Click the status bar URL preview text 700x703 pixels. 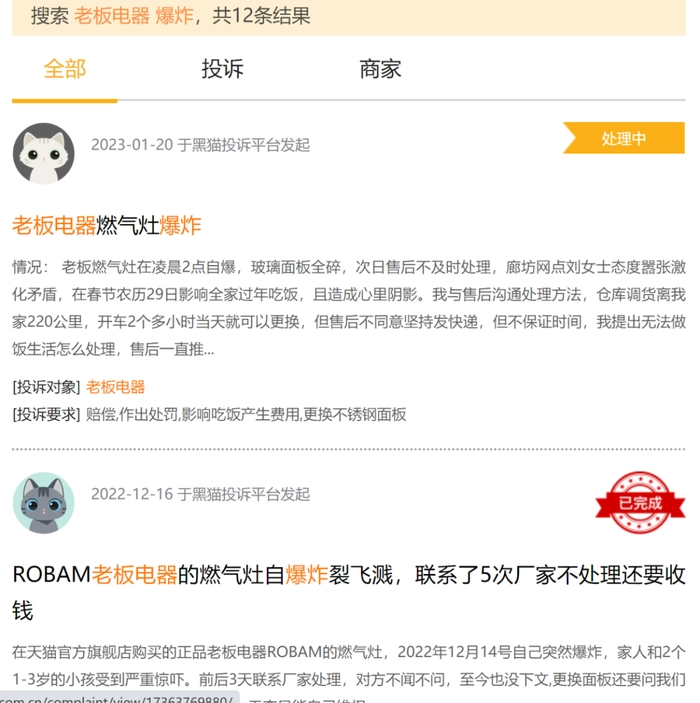click(x=117, y=699)
